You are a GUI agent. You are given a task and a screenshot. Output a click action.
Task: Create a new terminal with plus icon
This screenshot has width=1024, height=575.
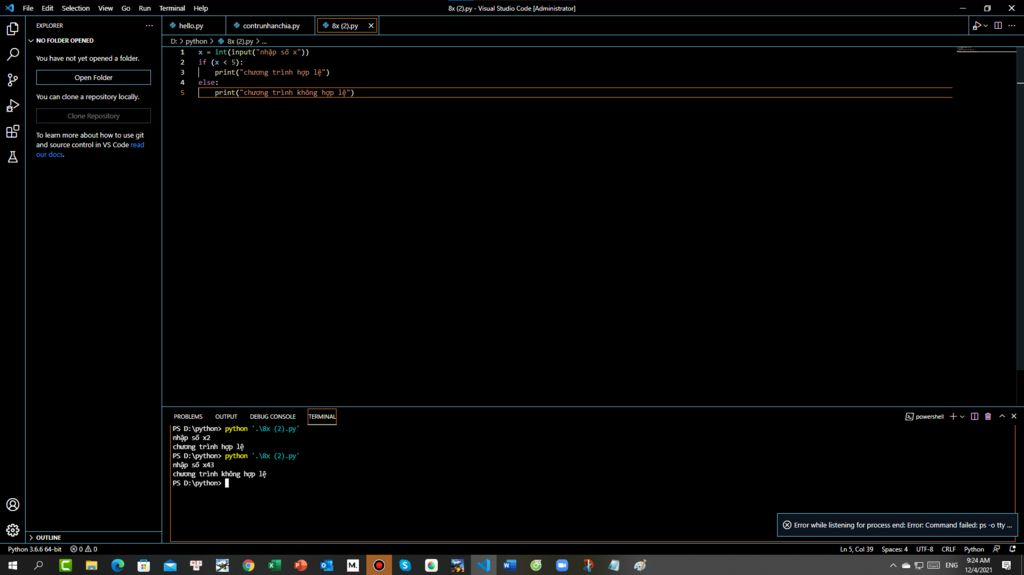(953, 416)
